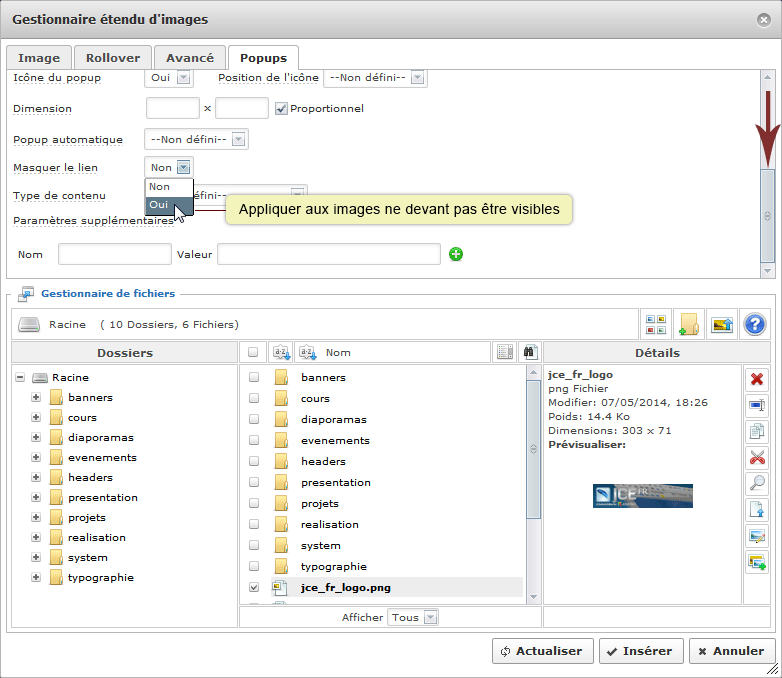Switch to the Avancé tab
Screen dimensions: 782x678
pyautogui.click(x=189, y=58)
